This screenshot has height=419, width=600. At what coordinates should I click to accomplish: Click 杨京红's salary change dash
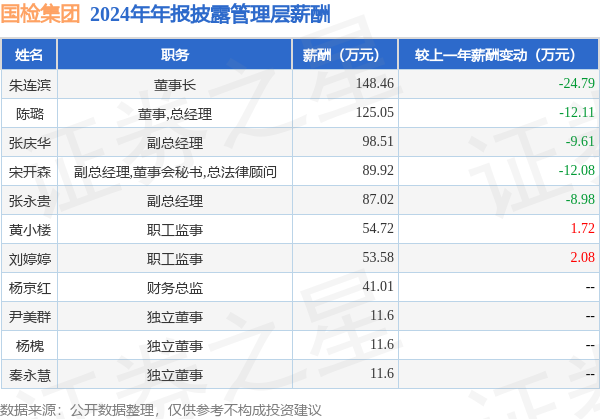coord(590,287)
